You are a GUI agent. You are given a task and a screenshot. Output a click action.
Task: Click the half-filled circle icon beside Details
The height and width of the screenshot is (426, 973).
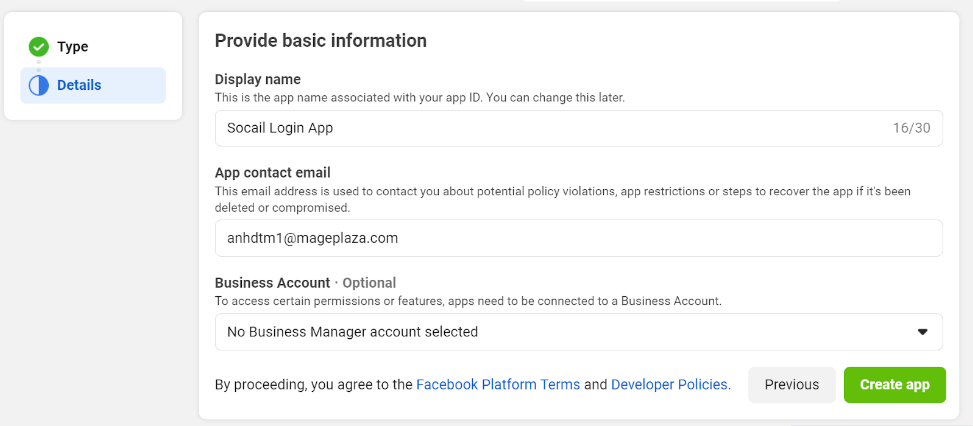click(x=39, y=85)
